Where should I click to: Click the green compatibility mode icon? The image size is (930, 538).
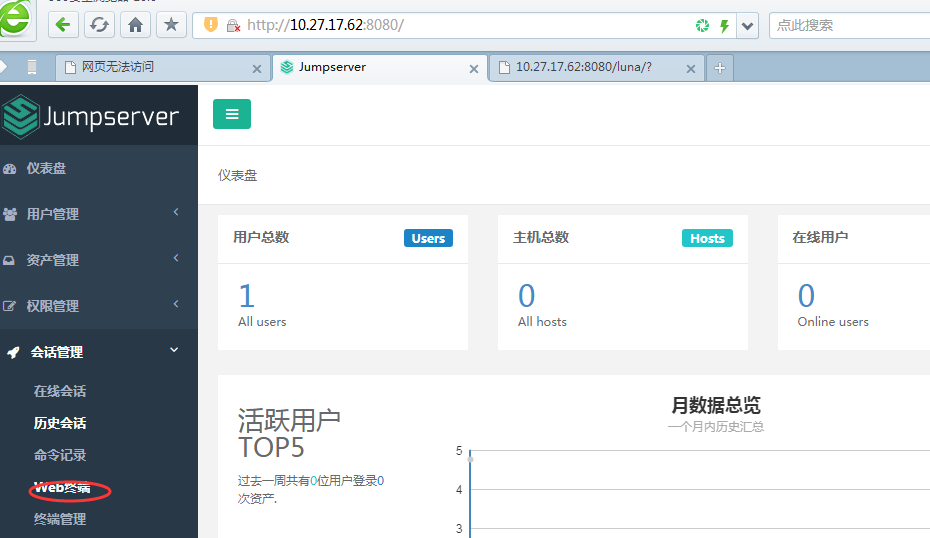[x=702, y=26]
